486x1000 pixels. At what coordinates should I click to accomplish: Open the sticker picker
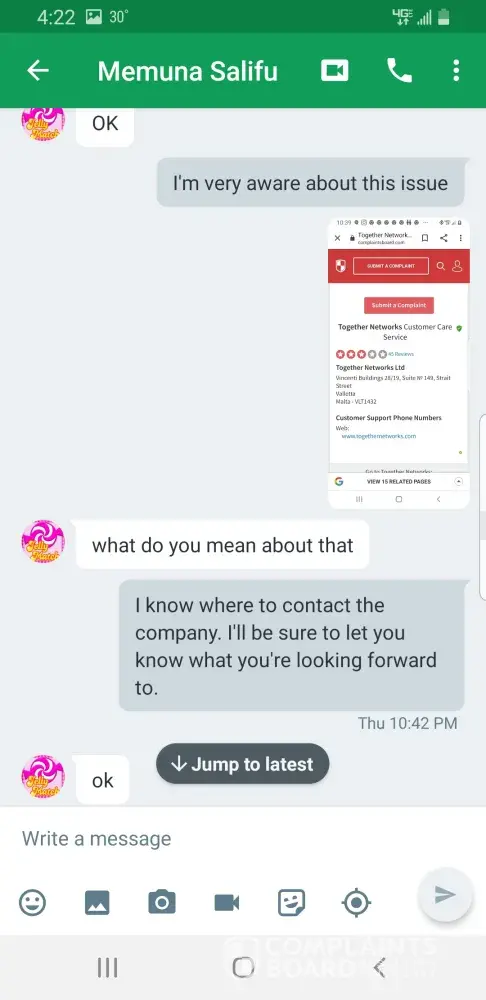tap(291, 902)
